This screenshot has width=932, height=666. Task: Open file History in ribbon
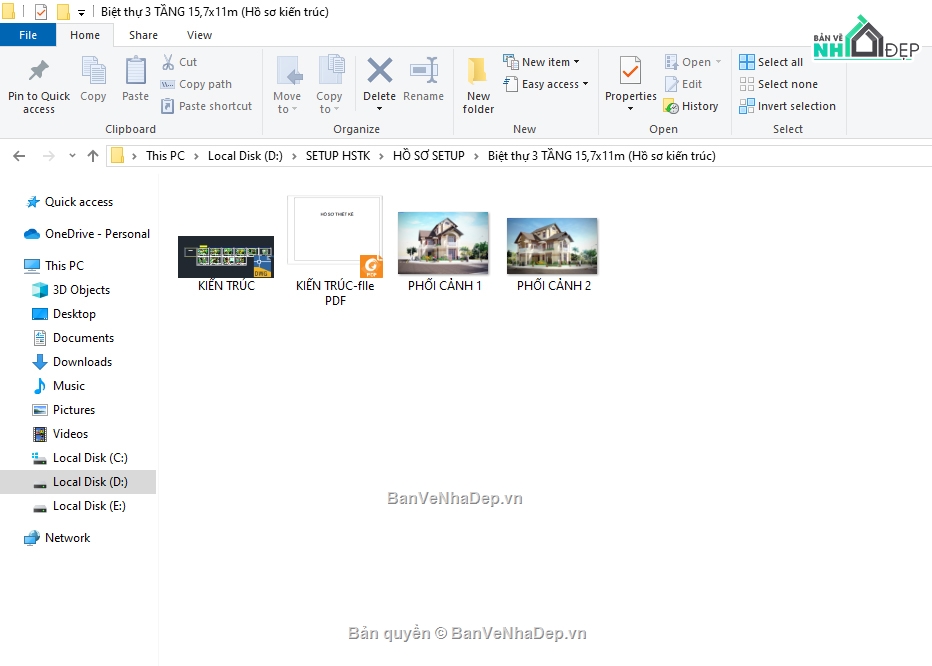[691, 106]
